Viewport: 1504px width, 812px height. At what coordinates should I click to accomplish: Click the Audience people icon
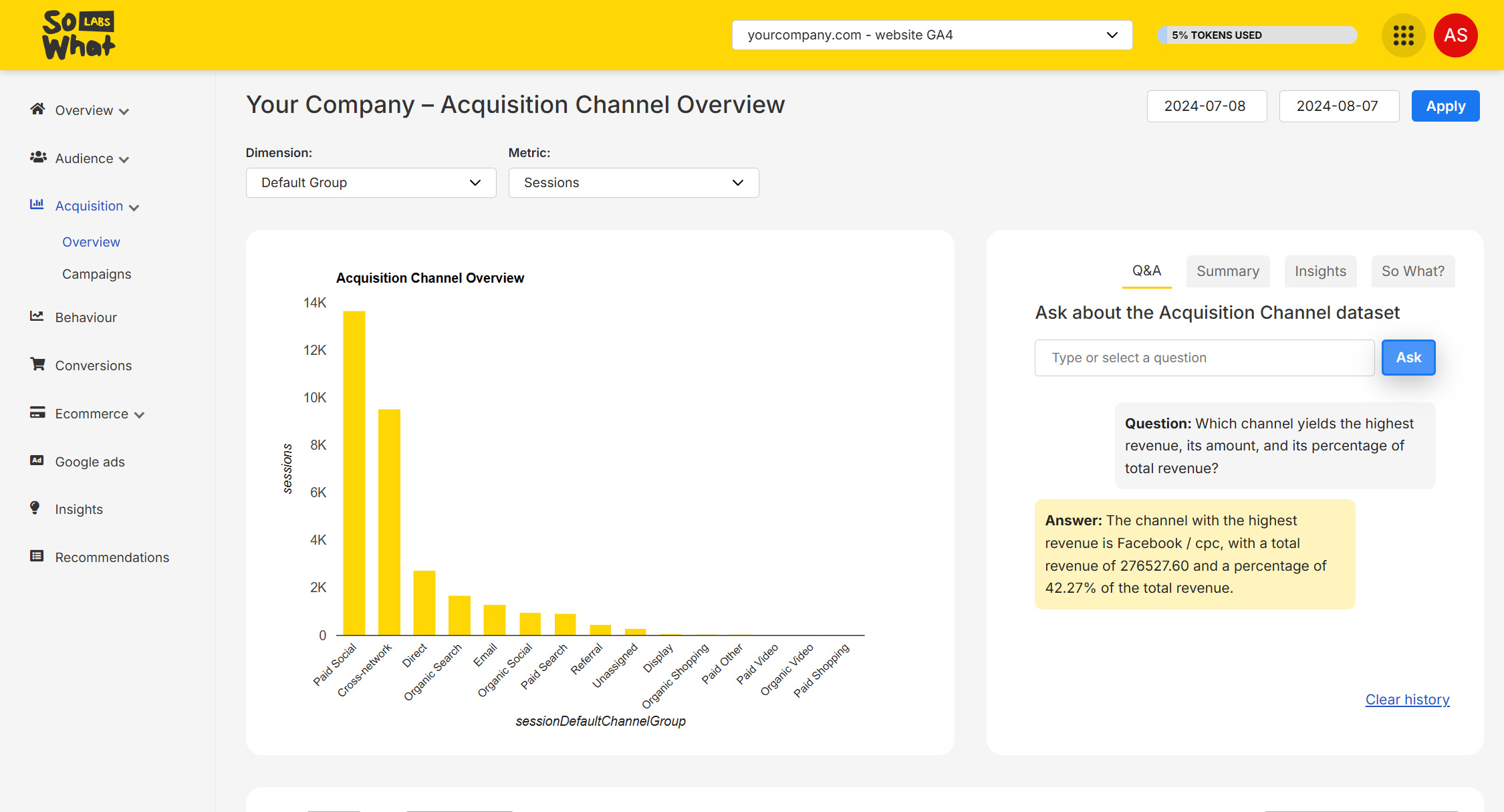pos(38,157)
